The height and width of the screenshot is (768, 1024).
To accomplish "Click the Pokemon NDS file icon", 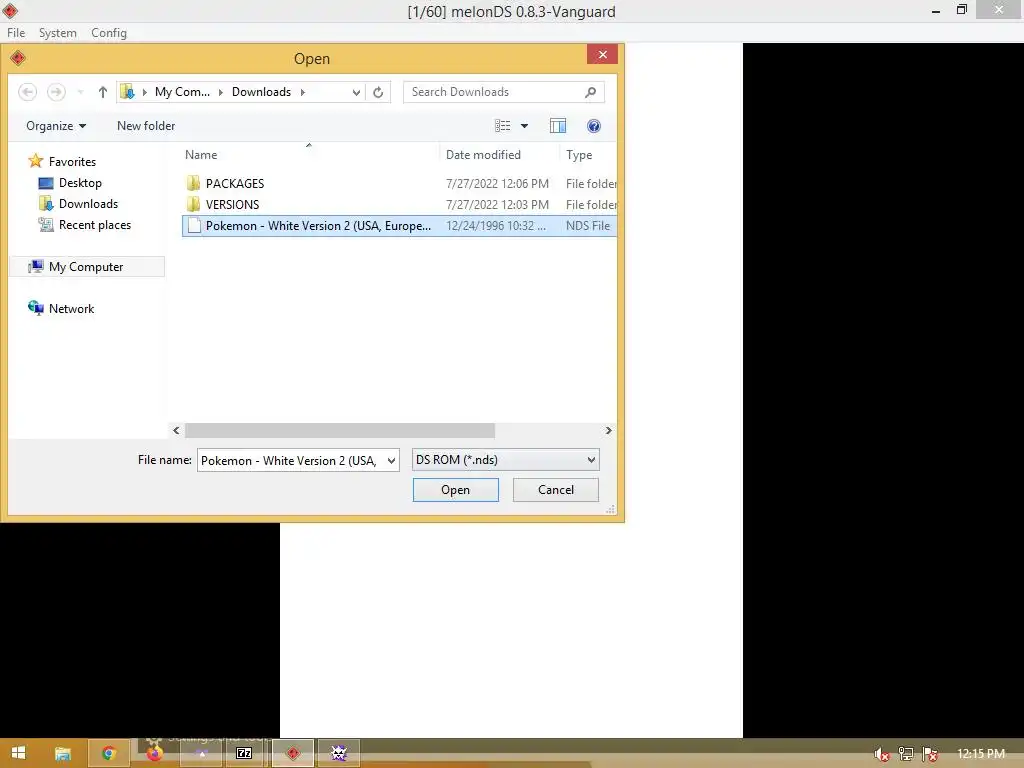I will click(193, 225).
